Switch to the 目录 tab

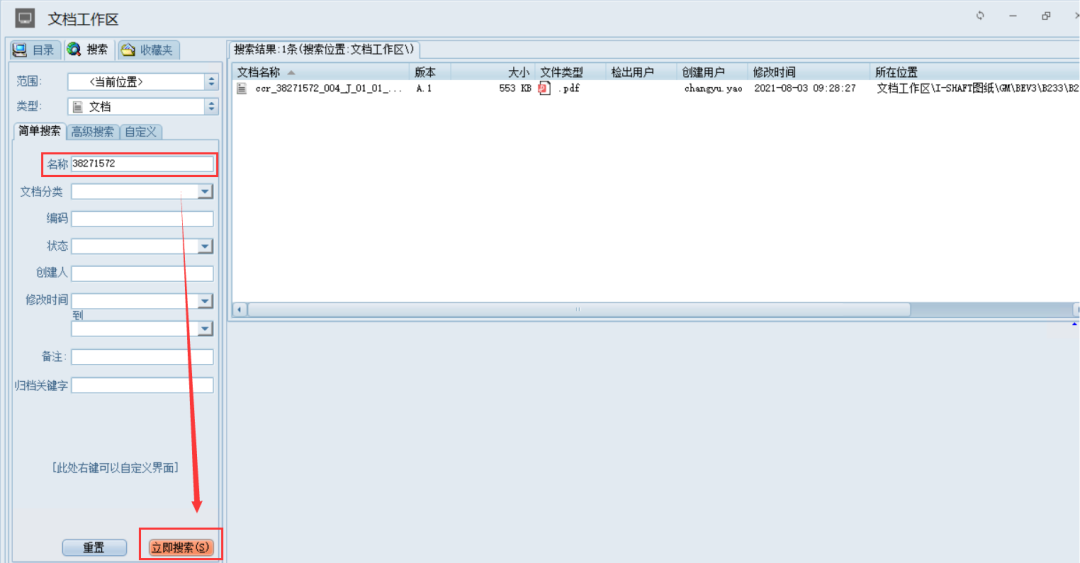[x=33, y=50]
